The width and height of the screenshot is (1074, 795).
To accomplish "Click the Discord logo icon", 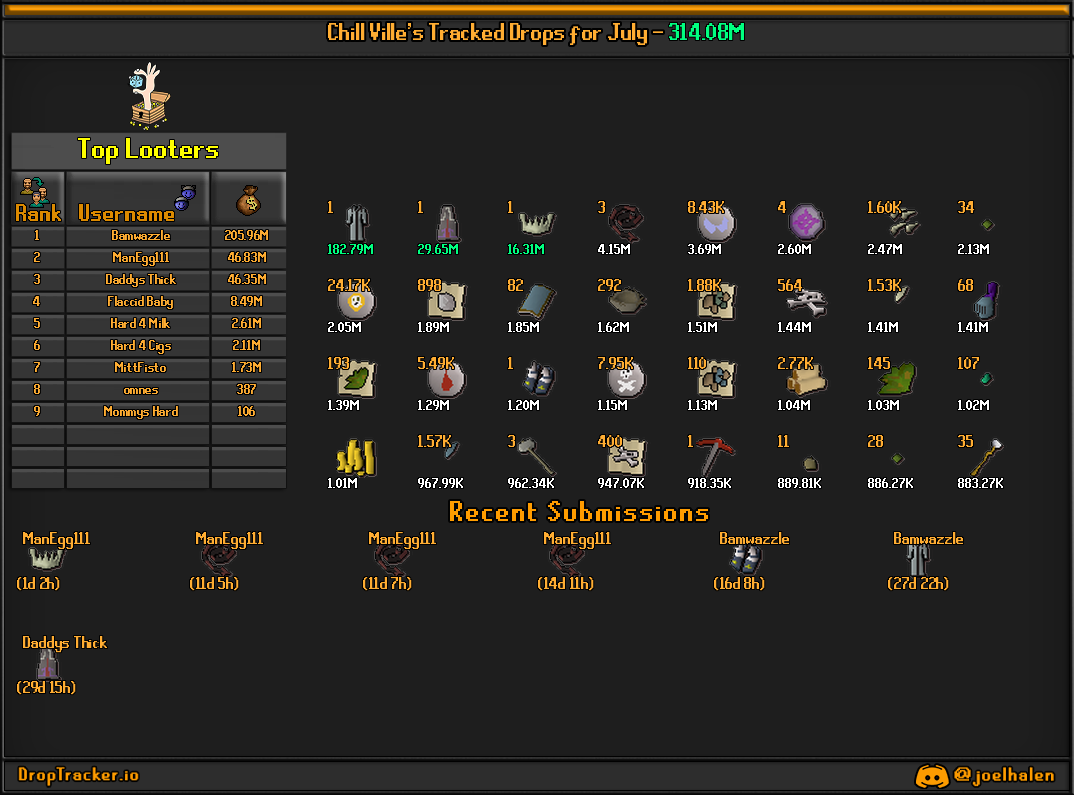I will tap(932, 776).
